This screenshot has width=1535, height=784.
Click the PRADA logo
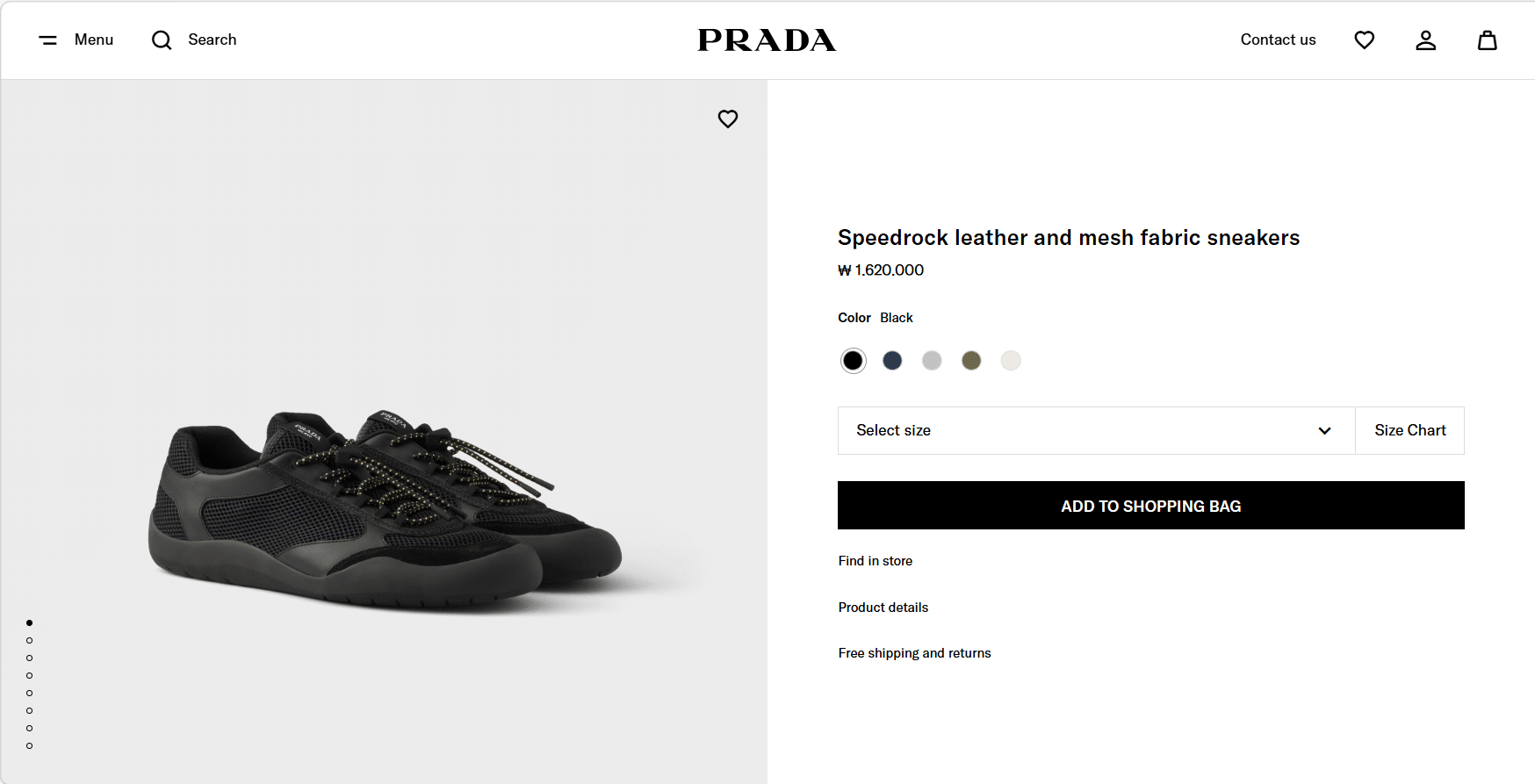click(x=767, y=40)
